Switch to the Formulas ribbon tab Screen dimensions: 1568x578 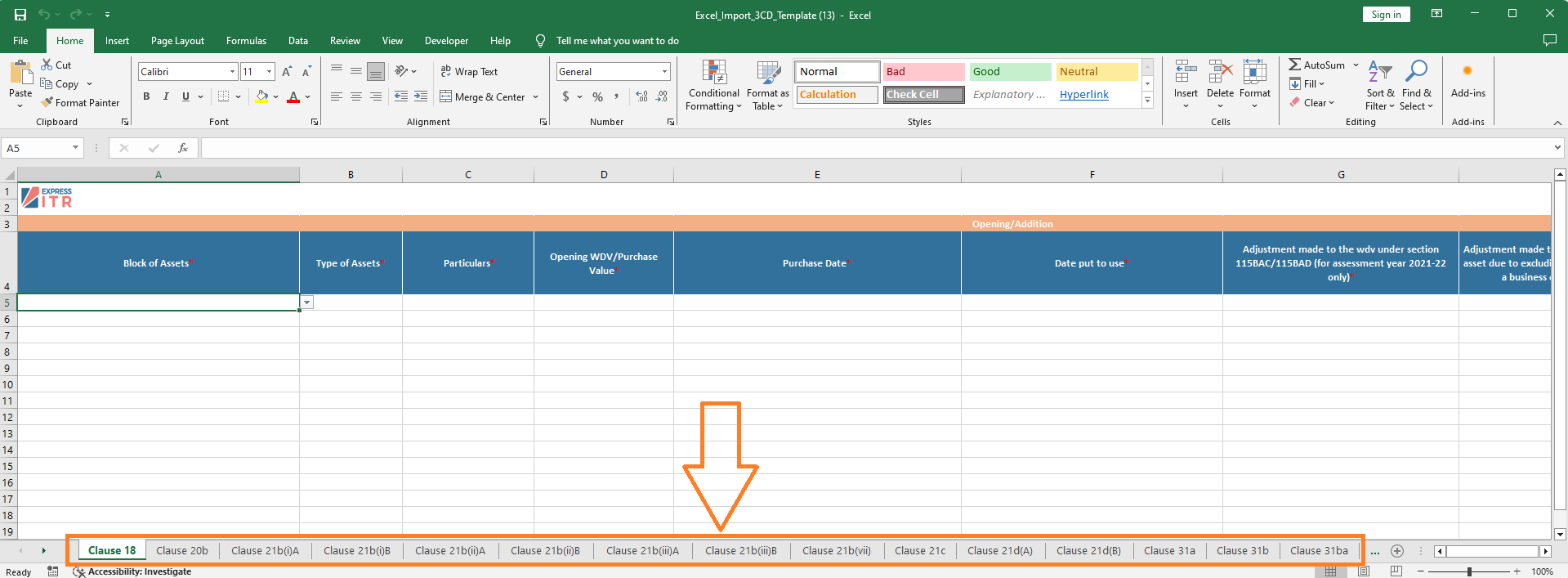pyautogui.click(x=246, y=41)
